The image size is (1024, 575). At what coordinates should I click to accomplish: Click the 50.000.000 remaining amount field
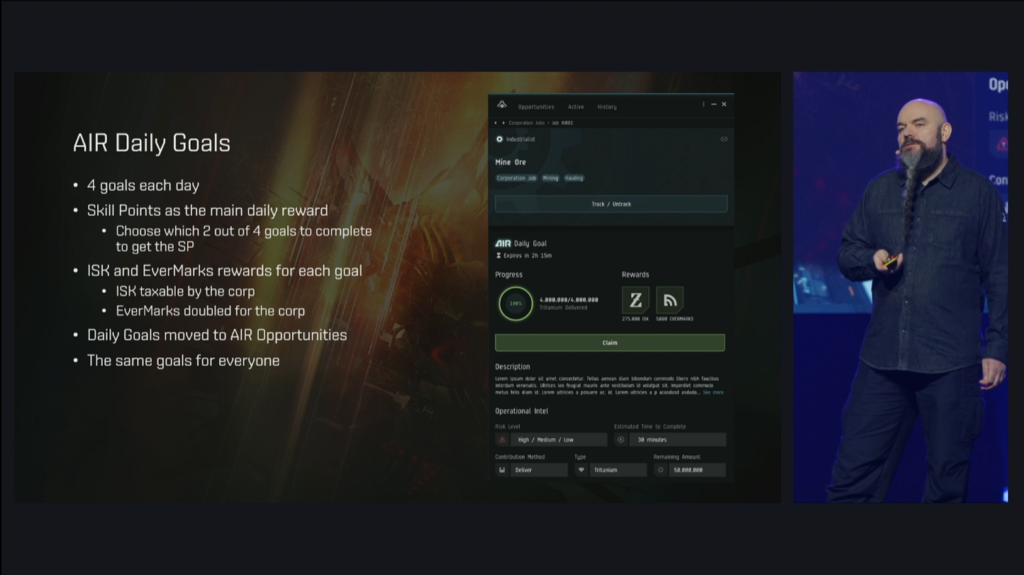(697, 470)
